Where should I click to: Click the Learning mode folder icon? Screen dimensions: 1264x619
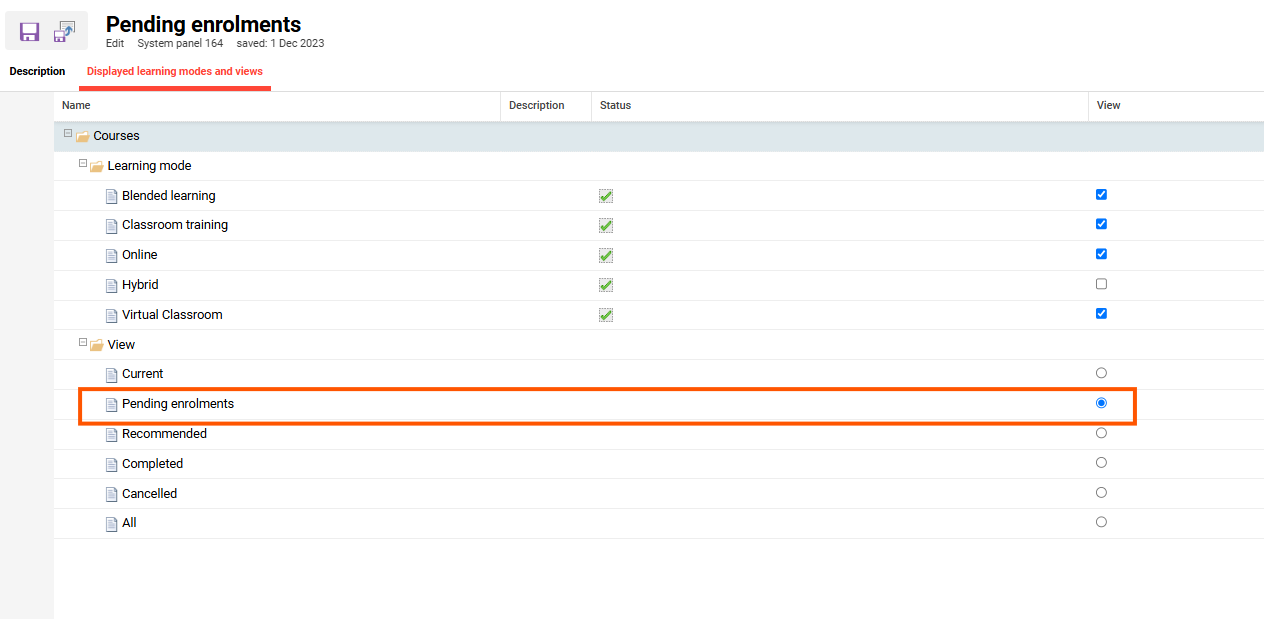(97, 167)
